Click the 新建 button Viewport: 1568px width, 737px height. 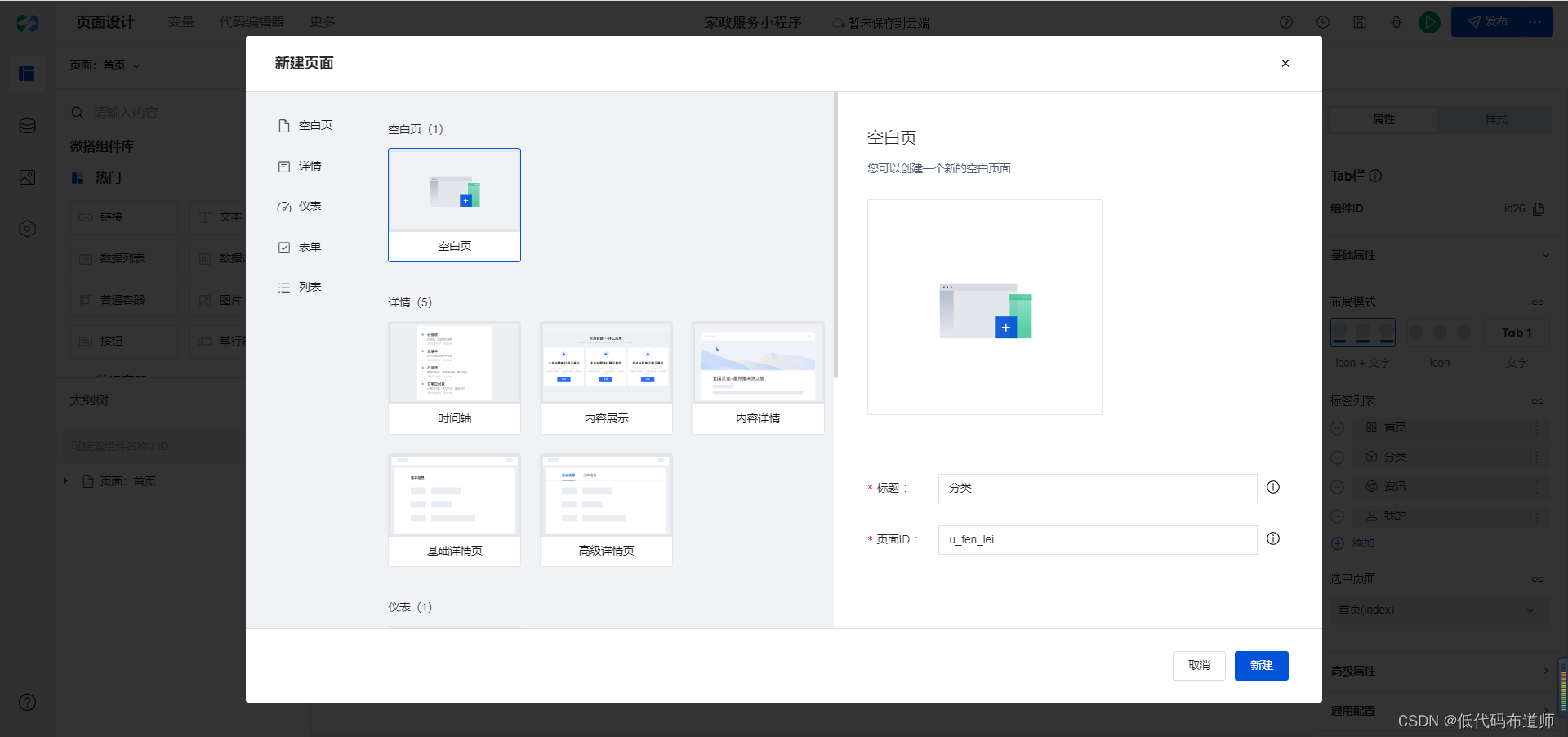[x=1262, y=666]
